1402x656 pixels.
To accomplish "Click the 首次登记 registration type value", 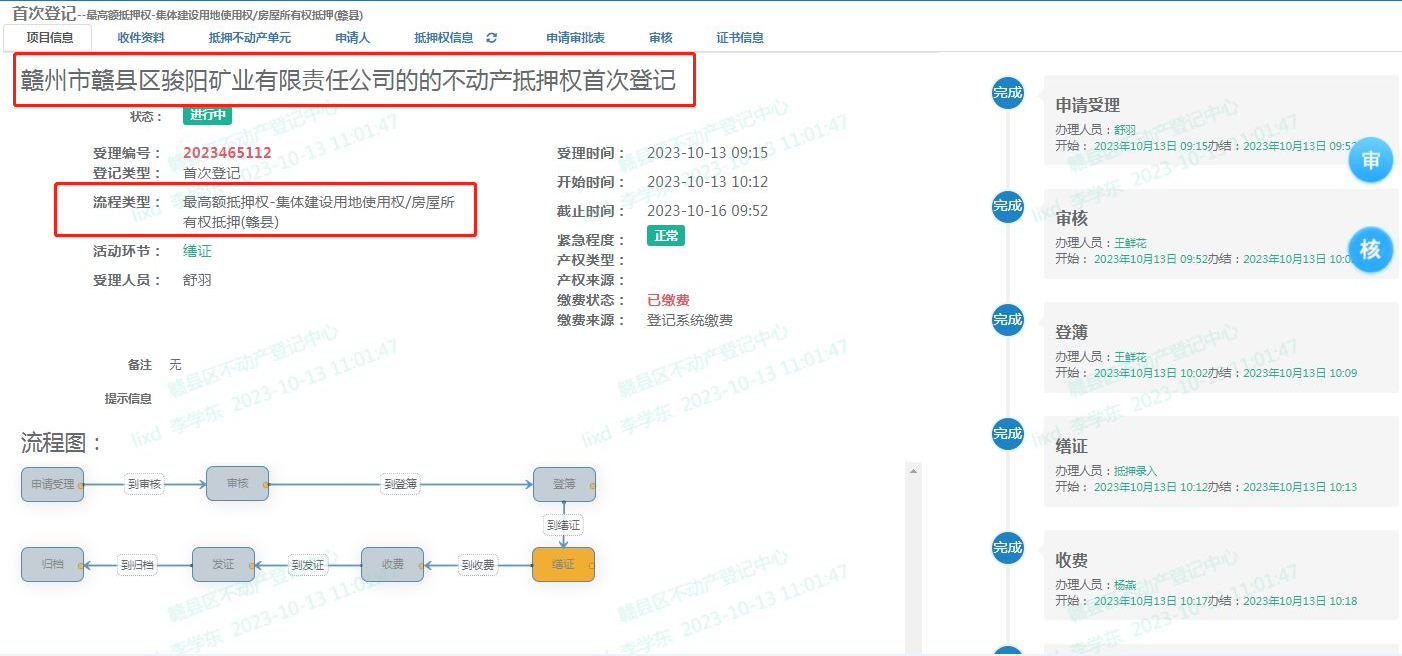I will pyautogui.click(x=211, y=172).
